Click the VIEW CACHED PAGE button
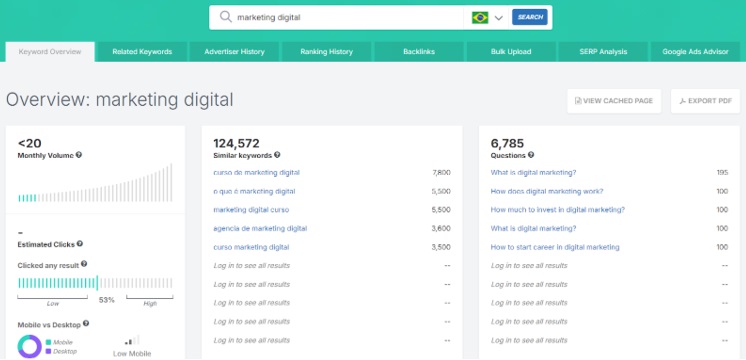746x360 pixels. [x=614, y=101]
